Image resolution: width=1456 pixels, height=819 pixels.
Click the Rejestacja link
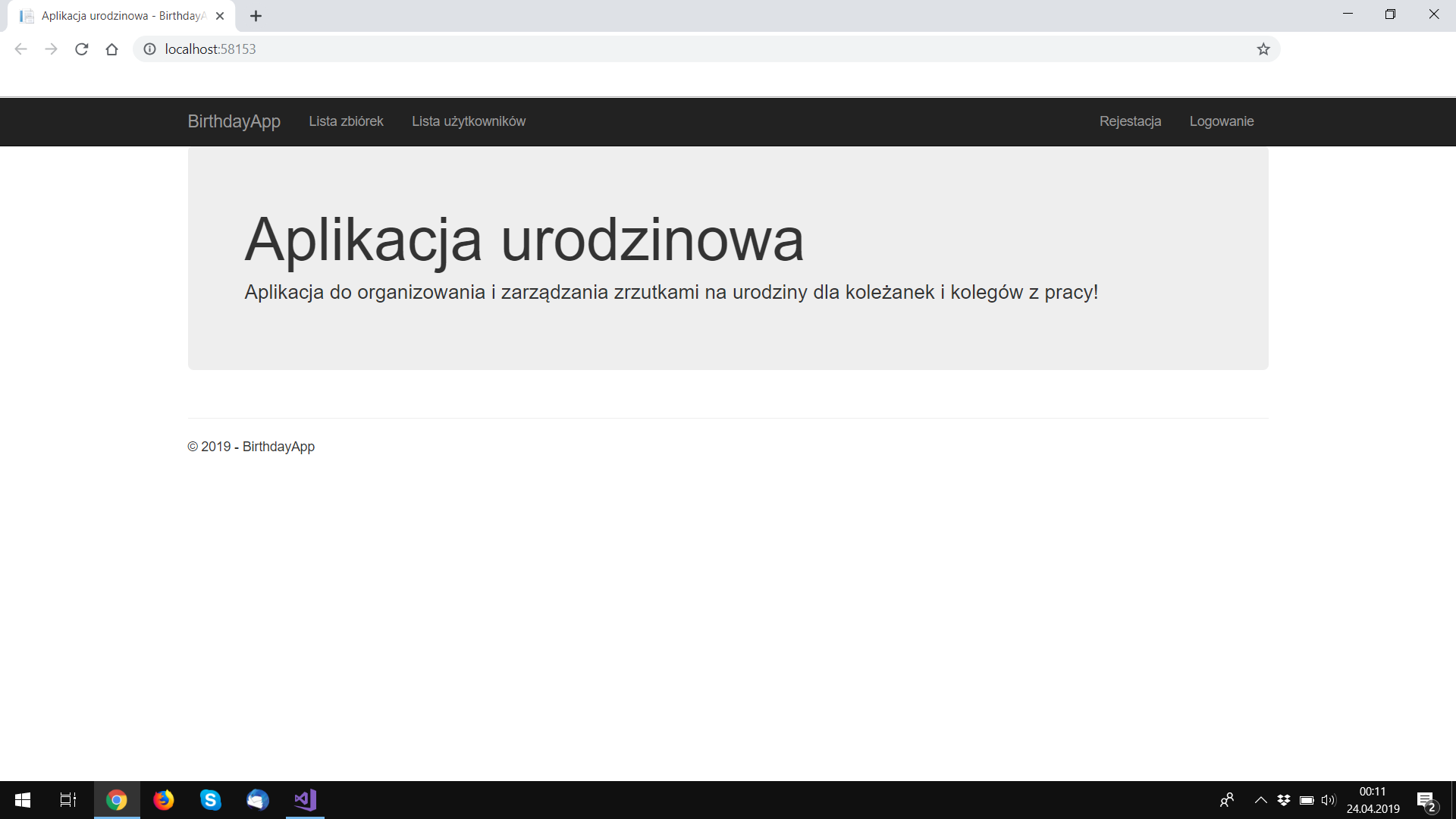[x=1130, y=121]
